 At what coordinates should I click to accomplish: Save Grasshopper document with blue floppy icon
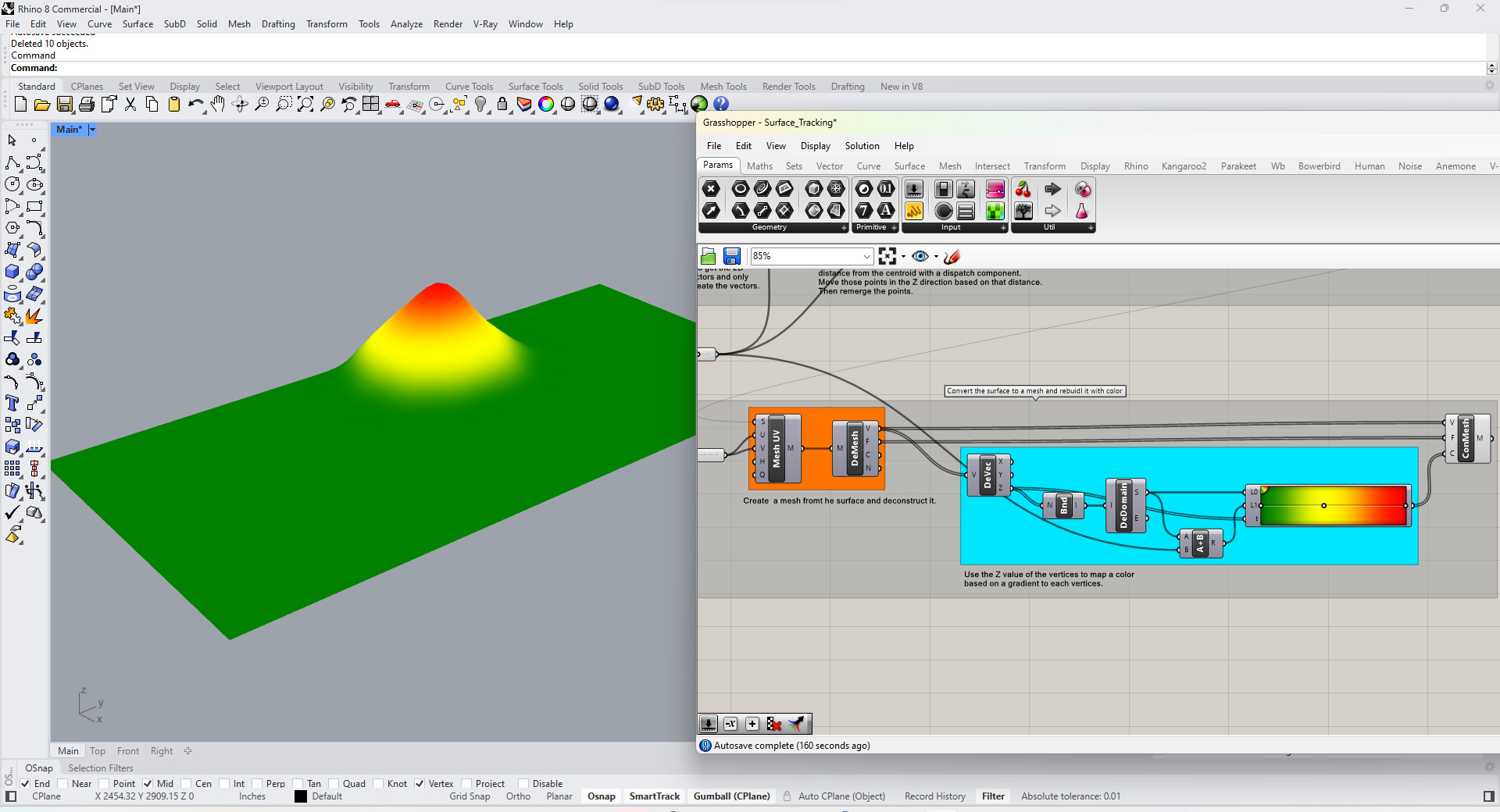coord(731,257)
